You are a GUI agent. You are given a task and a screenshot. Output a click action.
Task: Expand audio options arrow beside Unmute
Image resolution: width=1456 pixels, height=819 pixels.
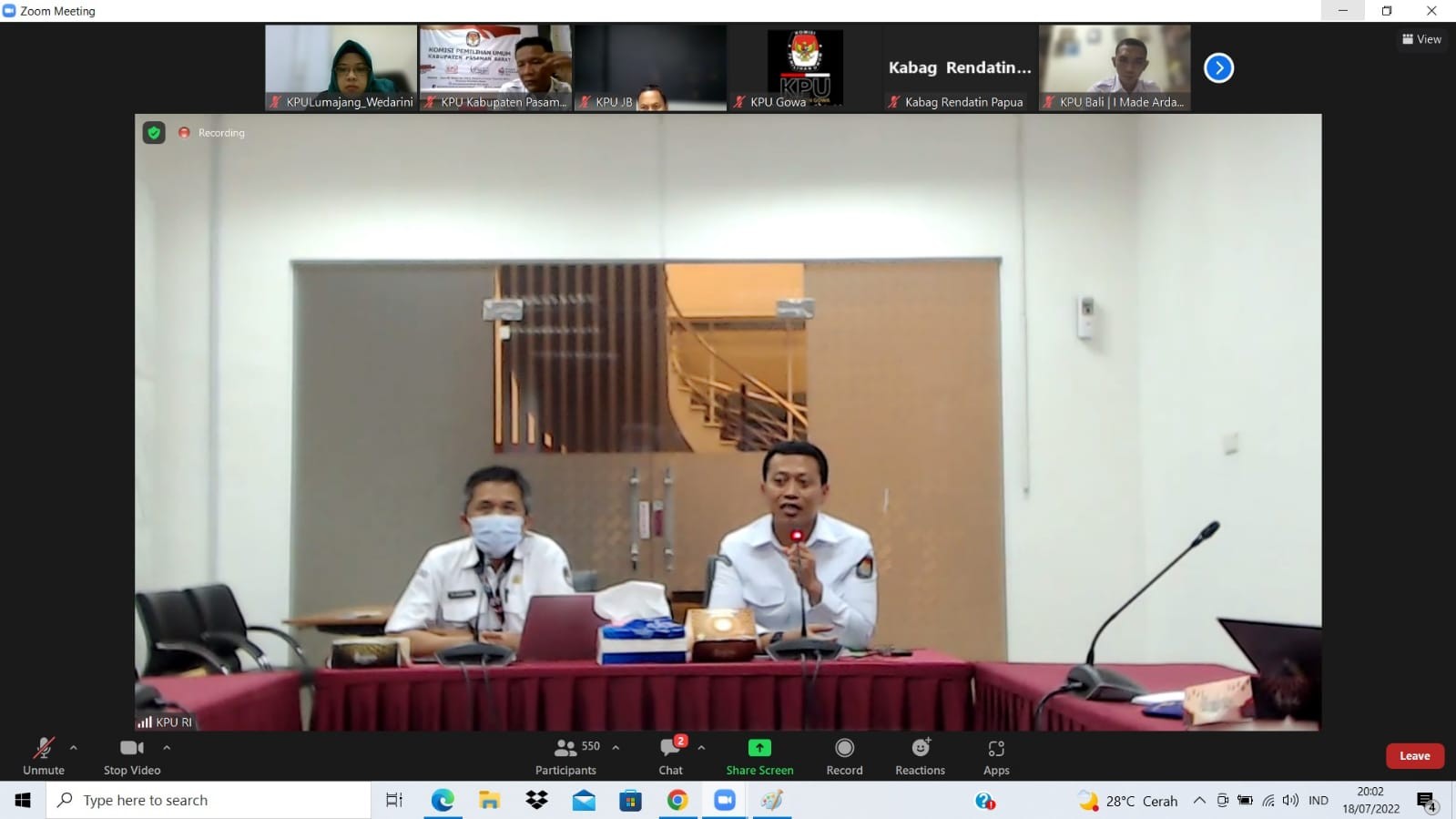pyautogui.click(x=74, y=748)
